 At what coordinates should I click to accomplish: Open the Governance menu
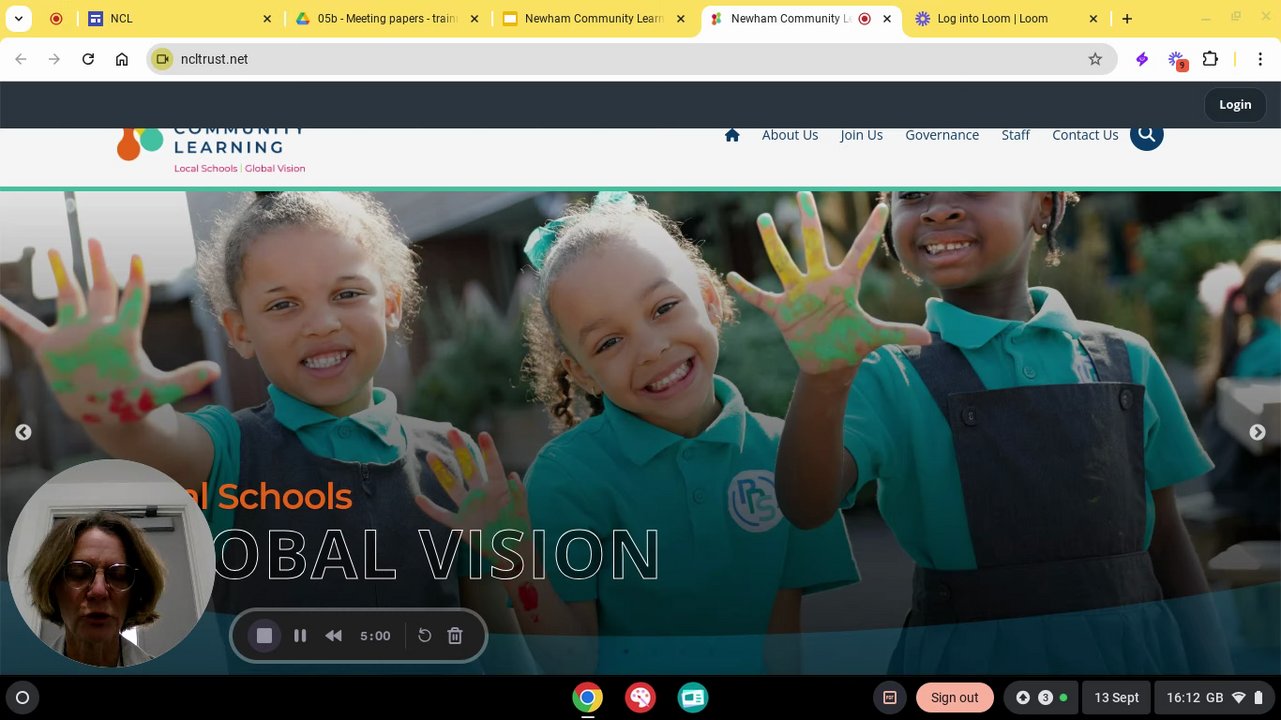click(x=942, y=135)
